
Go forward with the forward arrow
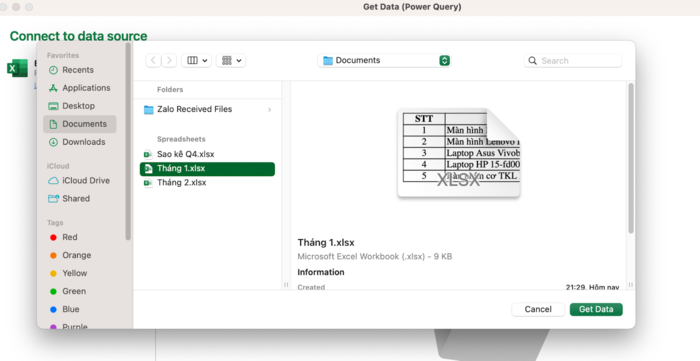(169, 60)
